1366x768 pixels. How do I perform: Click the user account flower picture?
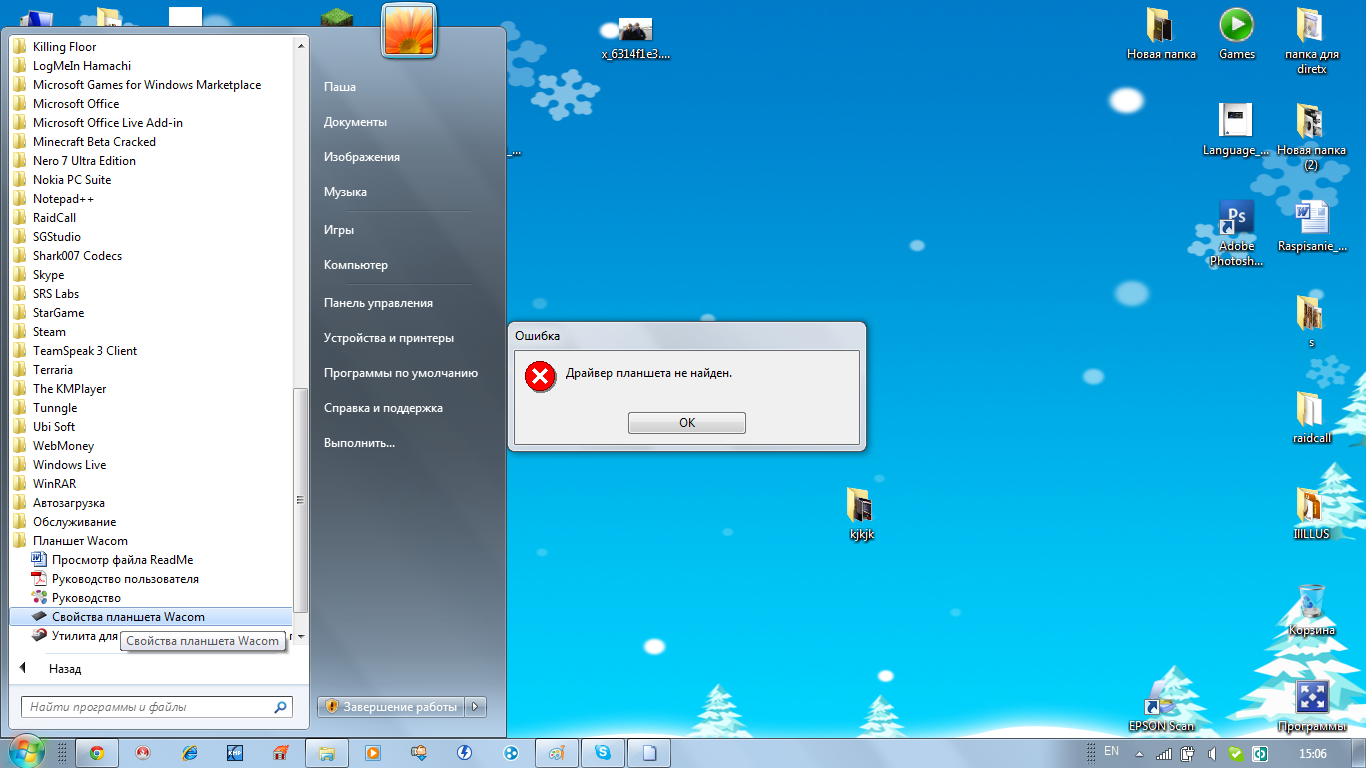tap(408, 29)
